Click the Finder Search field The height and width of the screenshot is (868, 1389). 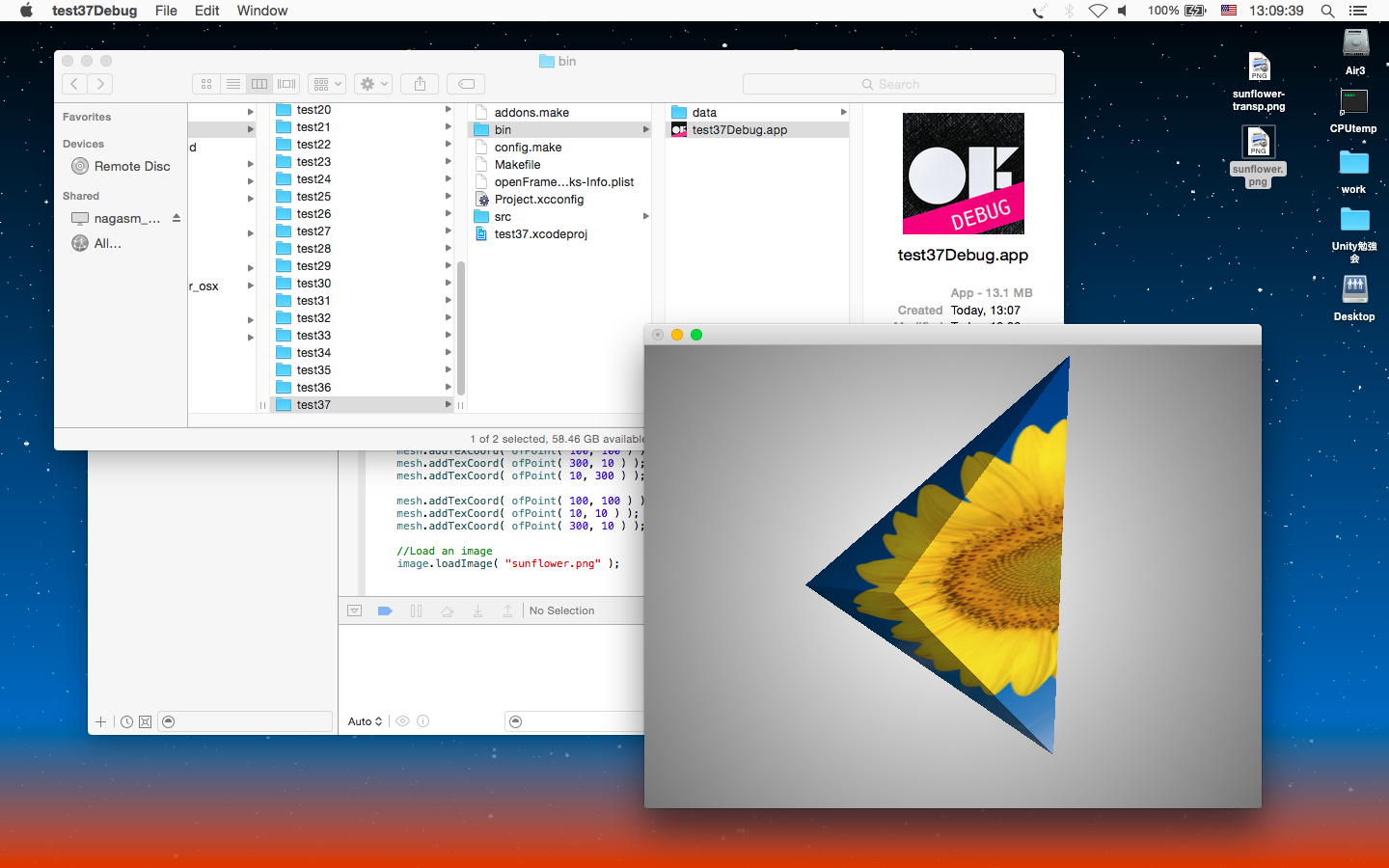[899, 84]
